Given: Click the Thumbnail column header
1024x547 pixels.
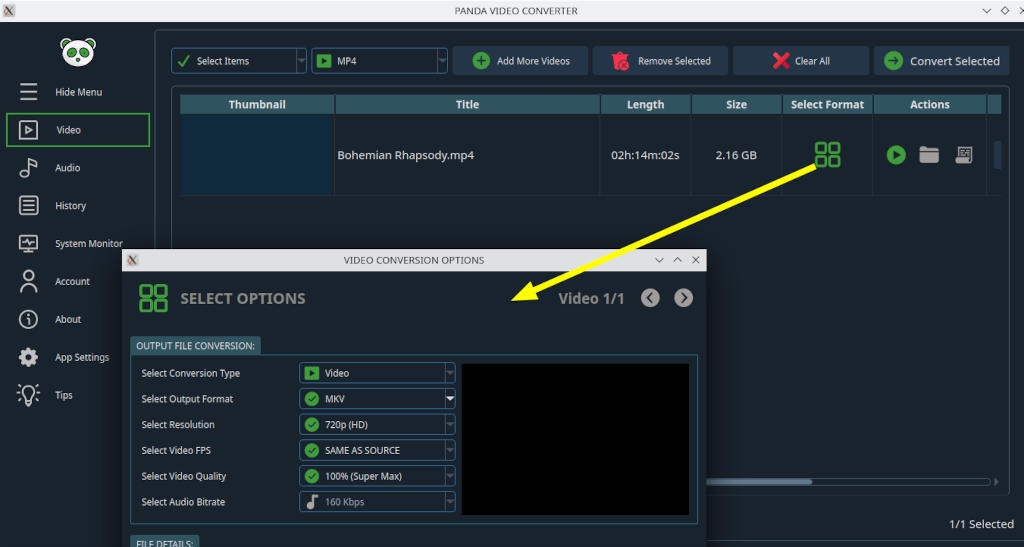Looking at the screenshot, I should pos(257,104).
